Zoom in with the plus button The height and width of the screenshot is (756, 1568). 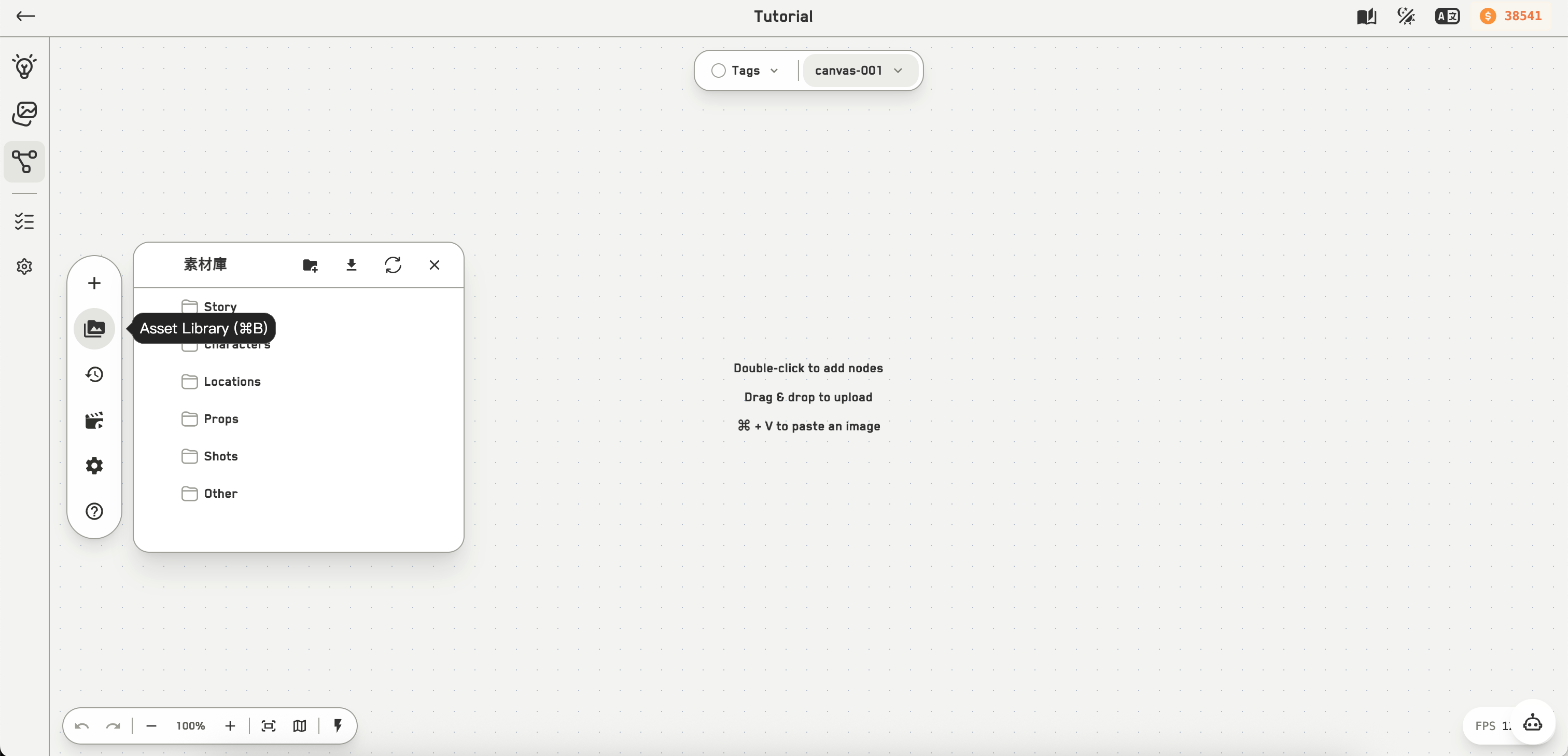(230, 726)
